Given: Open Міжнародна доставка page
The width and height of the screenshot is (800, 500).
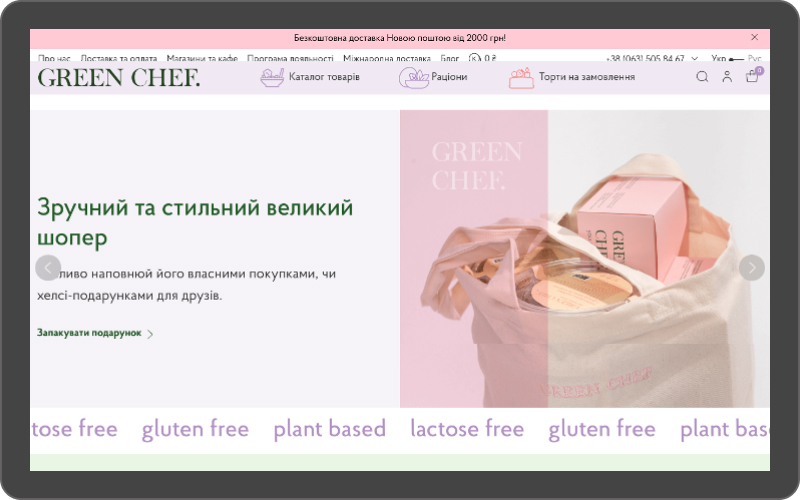Looking at the screenshot, I should click(x=387, y=58).
